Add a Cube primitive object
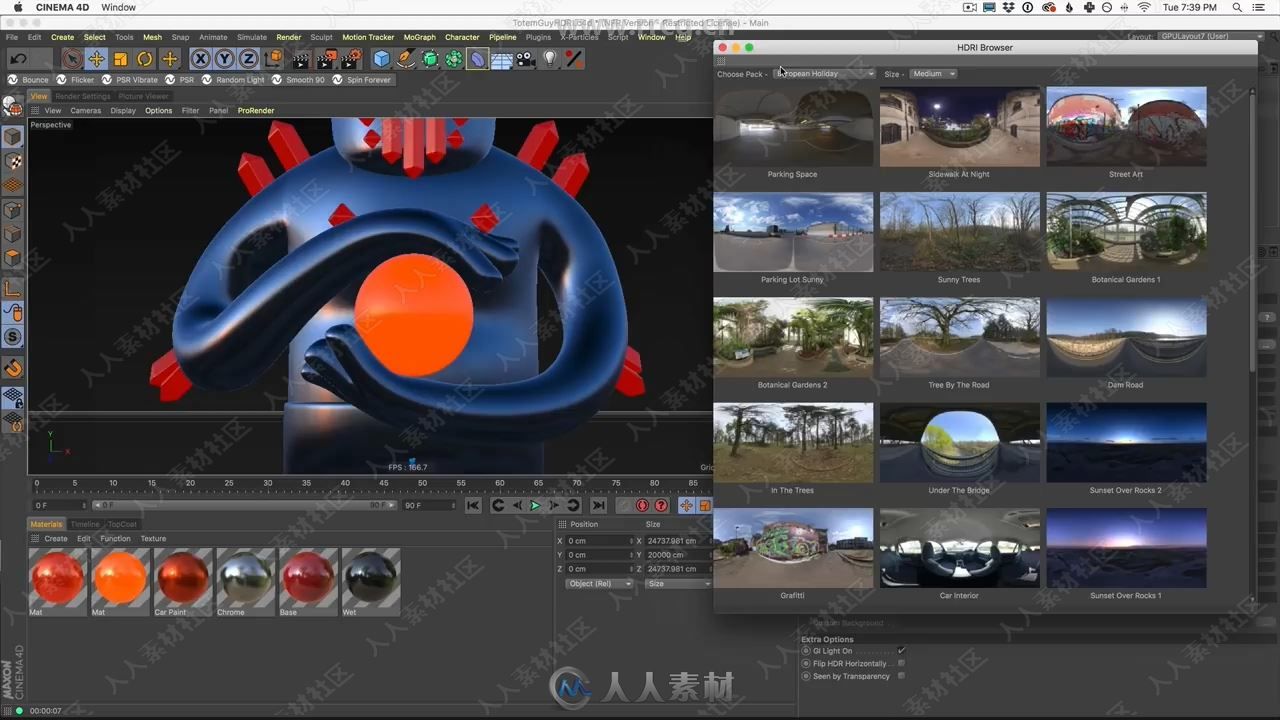 [x=381, y=59]
